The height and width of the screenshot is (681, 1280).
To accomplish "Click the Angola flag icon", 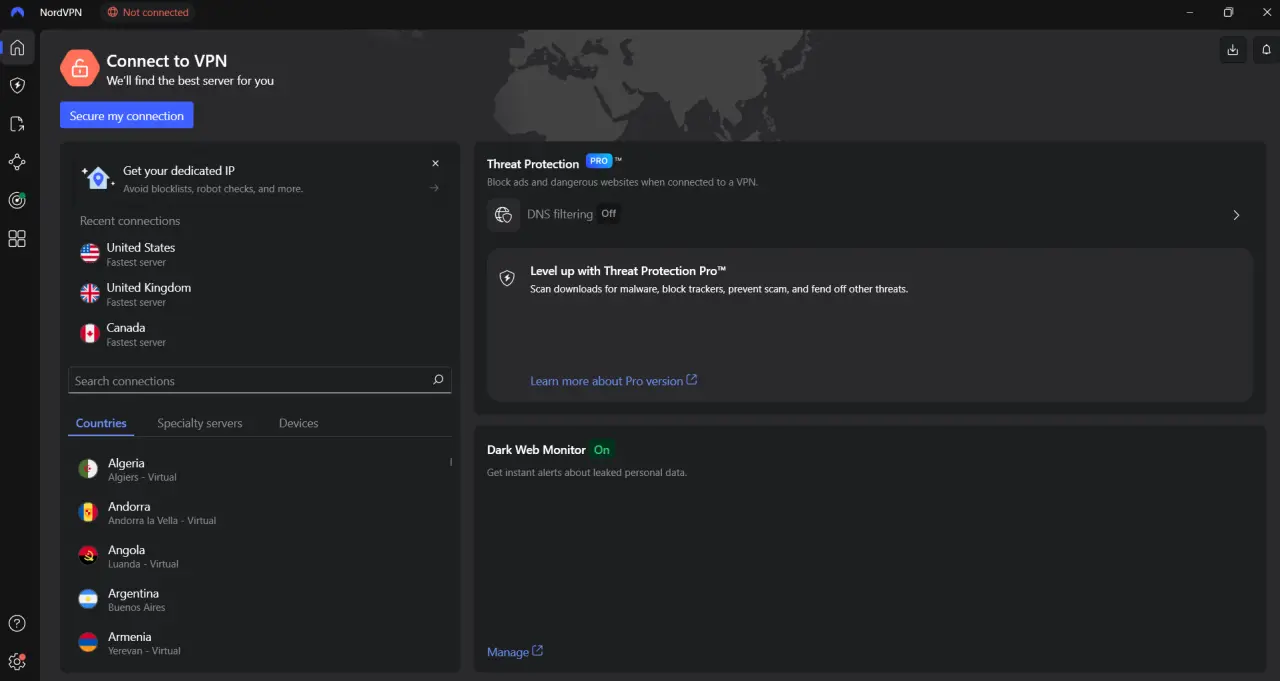I will 88,556.
